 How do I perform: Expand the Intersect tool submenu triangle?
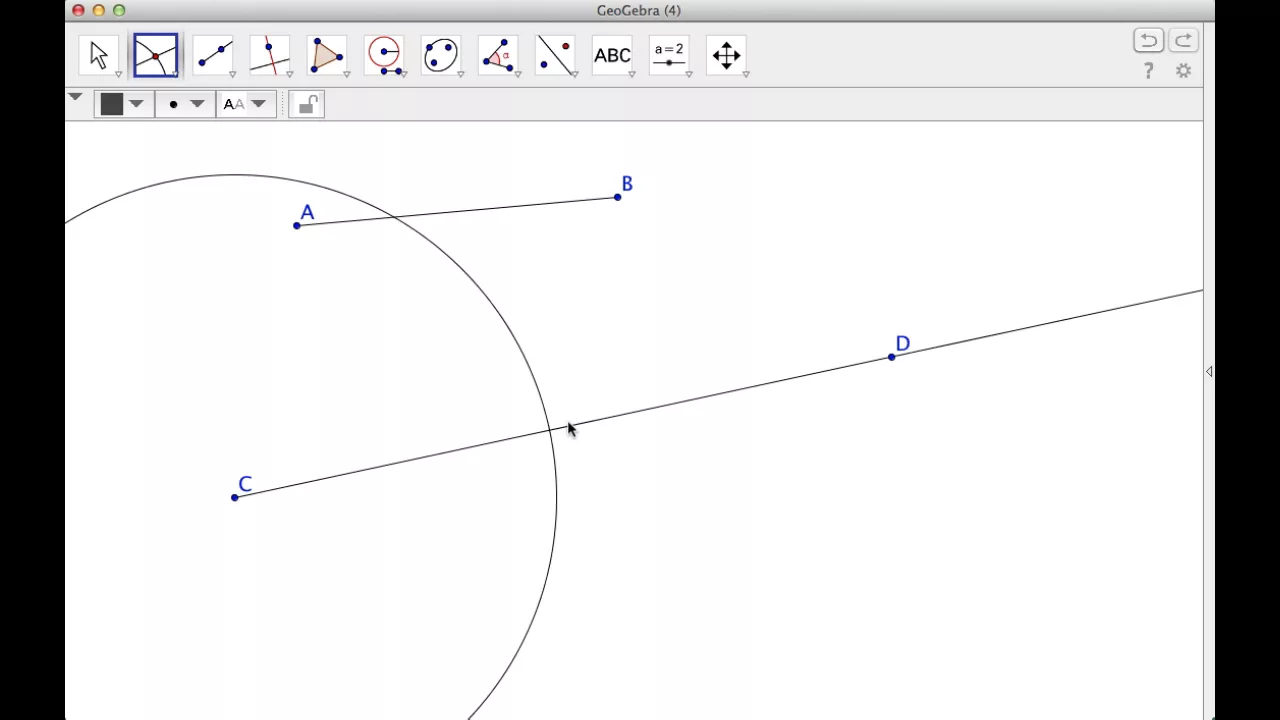click(x=175, y=74)
